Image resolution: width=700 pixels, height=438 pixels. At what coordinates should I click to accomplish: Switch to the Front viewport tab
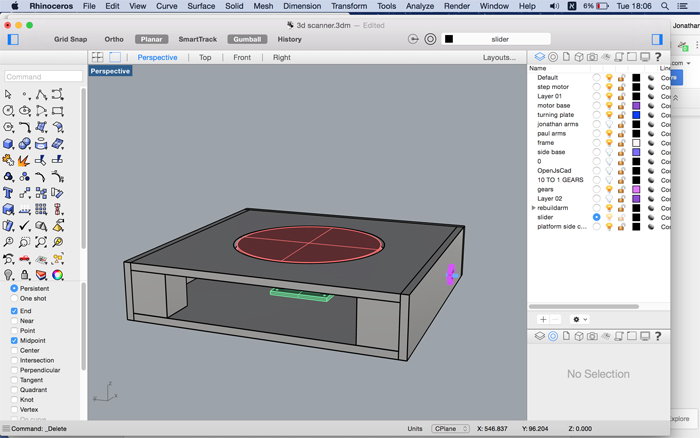242,57
